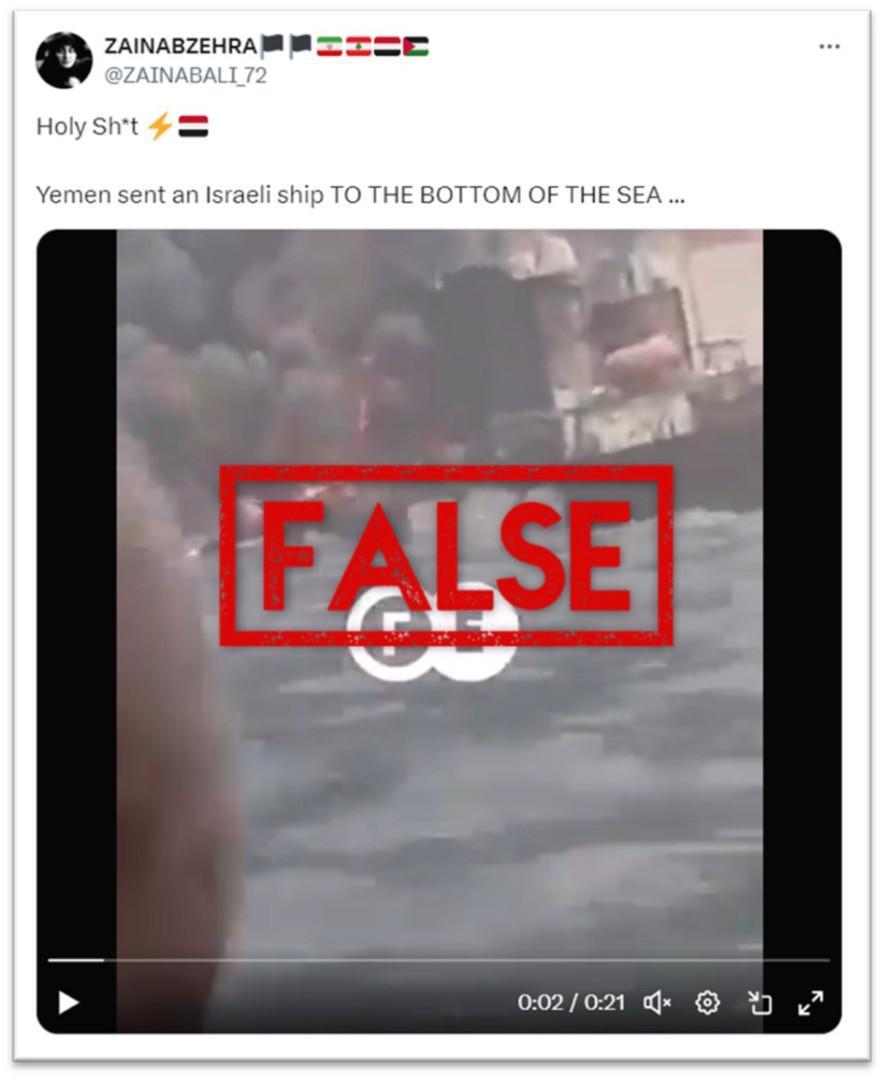This screenshot has height=1080, width=884.
Task: Open the ZAINABZEHRA display name
Action: (x=181, y=46)
